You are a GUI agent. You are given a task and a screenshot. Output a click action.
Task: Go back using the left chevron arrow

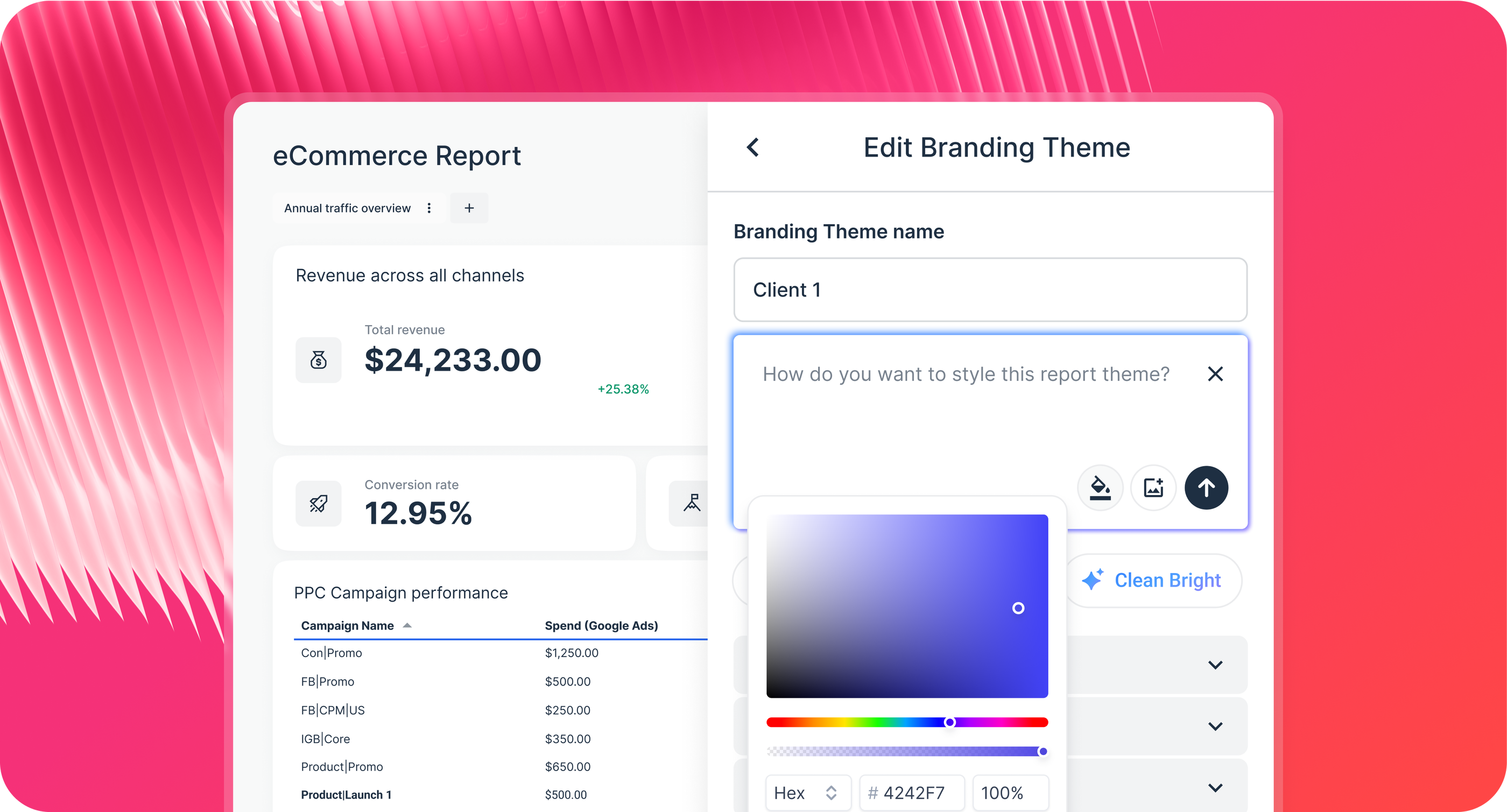(752, 147)
